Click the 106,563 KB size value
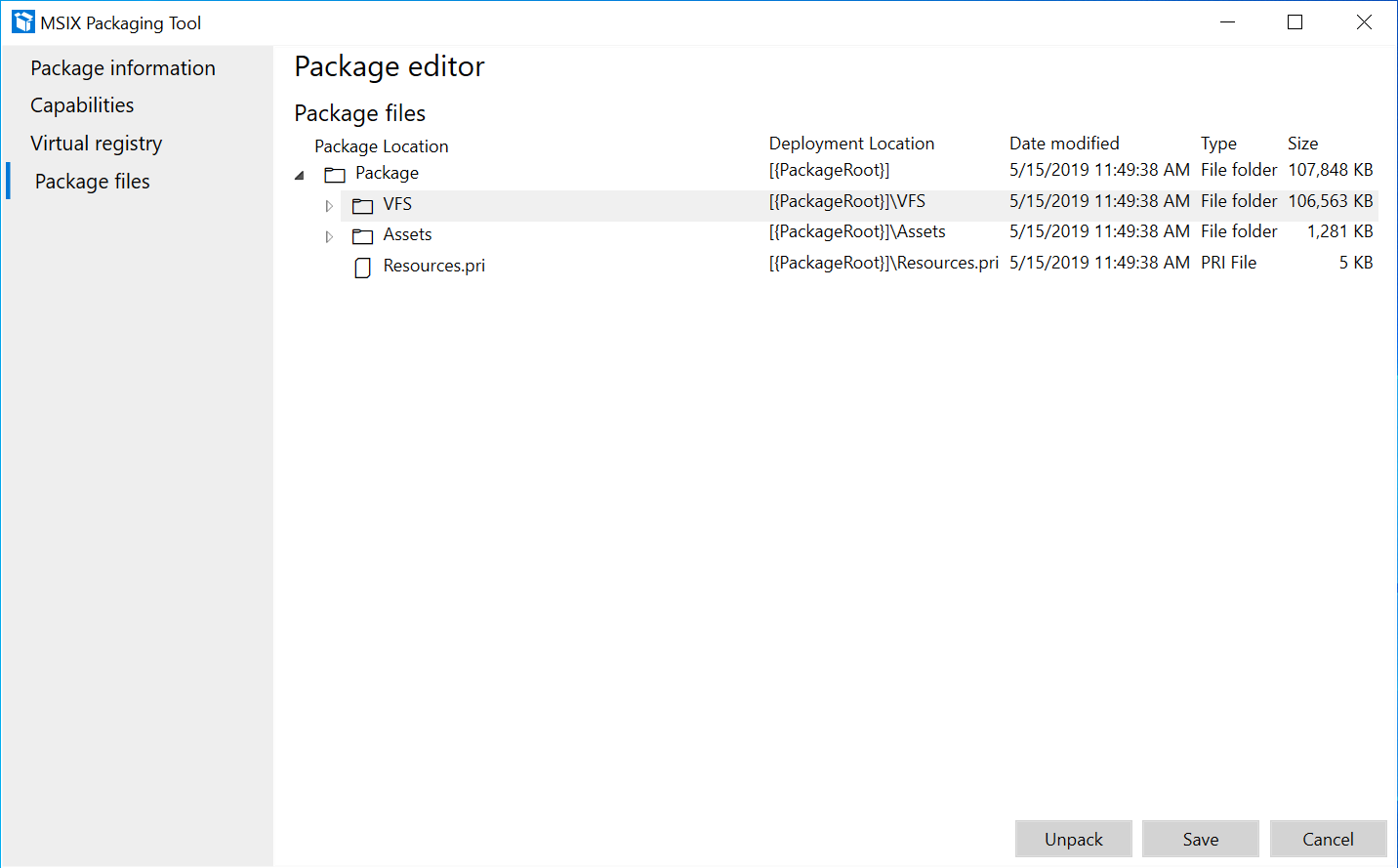 (1331, 201)
